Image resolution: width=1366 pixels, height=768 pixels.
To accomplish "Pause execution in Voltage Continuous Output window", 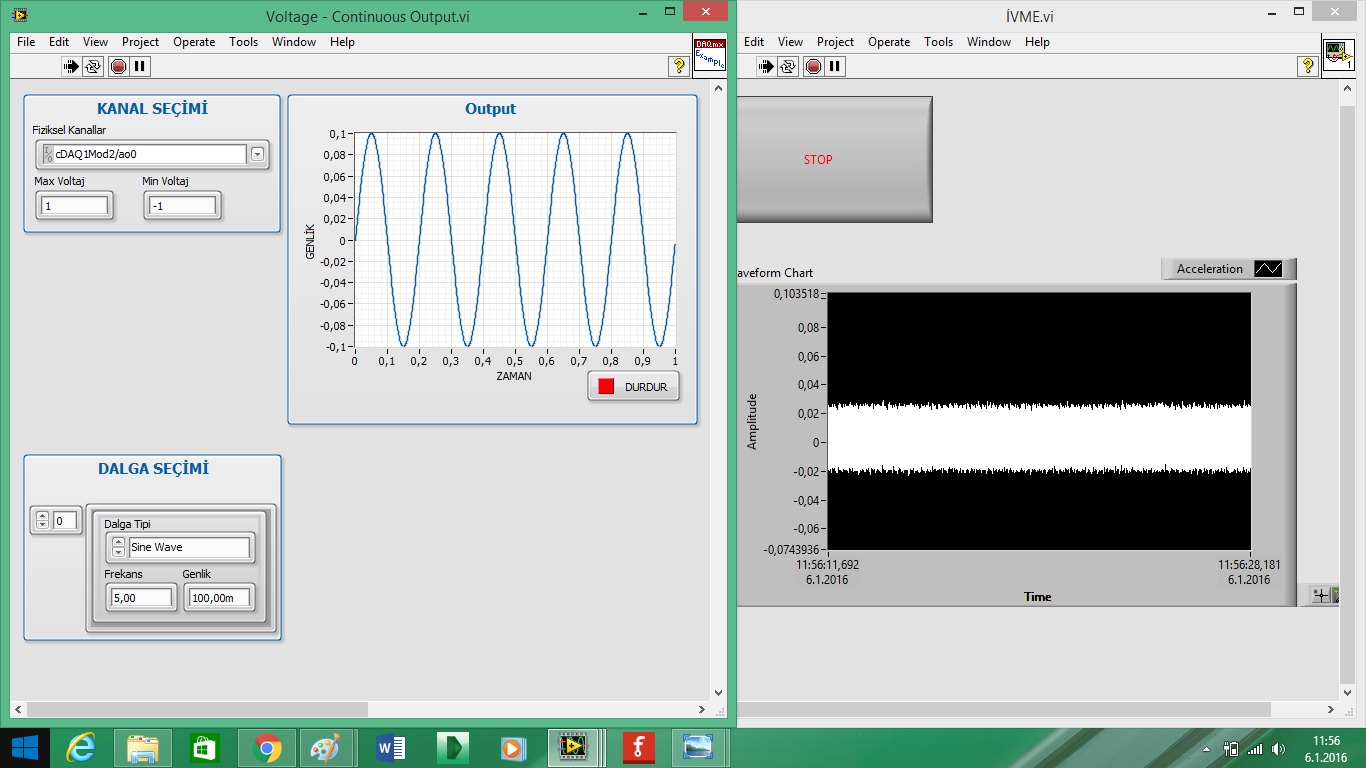I will coord(140,66).
